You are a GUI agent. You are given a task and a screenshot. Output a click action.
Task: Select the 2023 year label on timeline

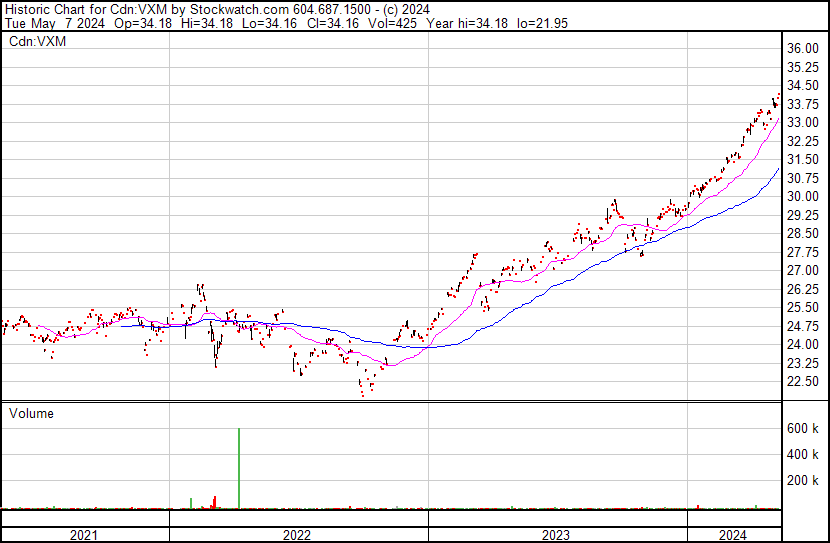556,535
